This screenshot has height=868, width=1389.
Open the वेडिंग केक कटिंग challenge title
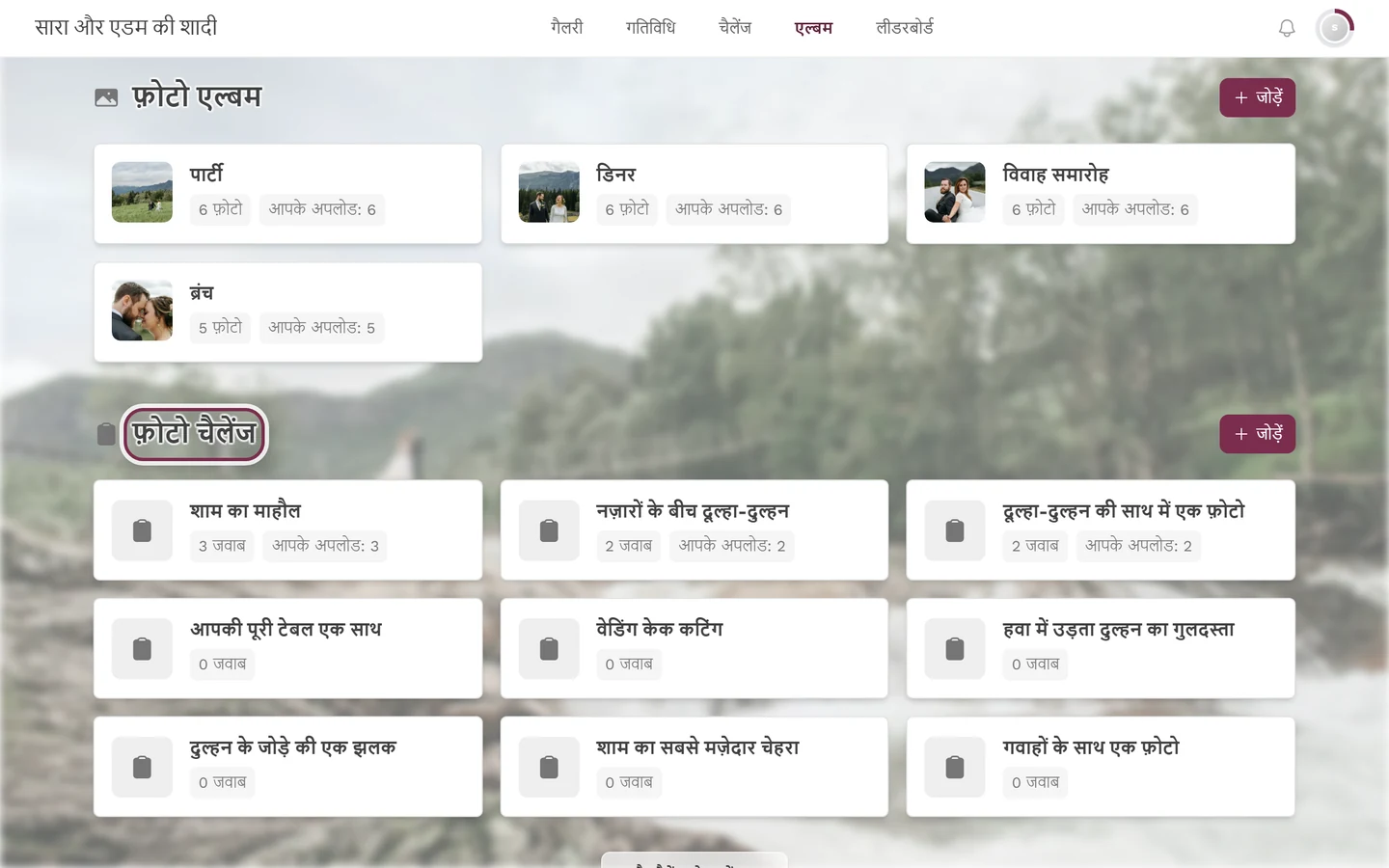click(660, 629)
